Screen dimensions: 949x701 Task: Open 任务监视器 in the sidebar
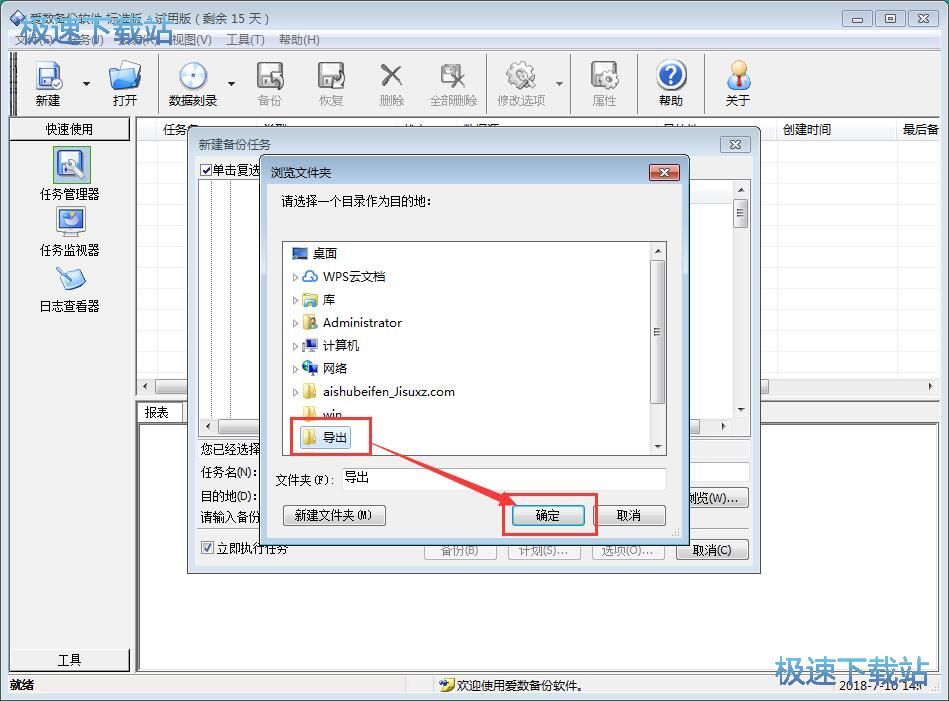[x=70, y=230]
